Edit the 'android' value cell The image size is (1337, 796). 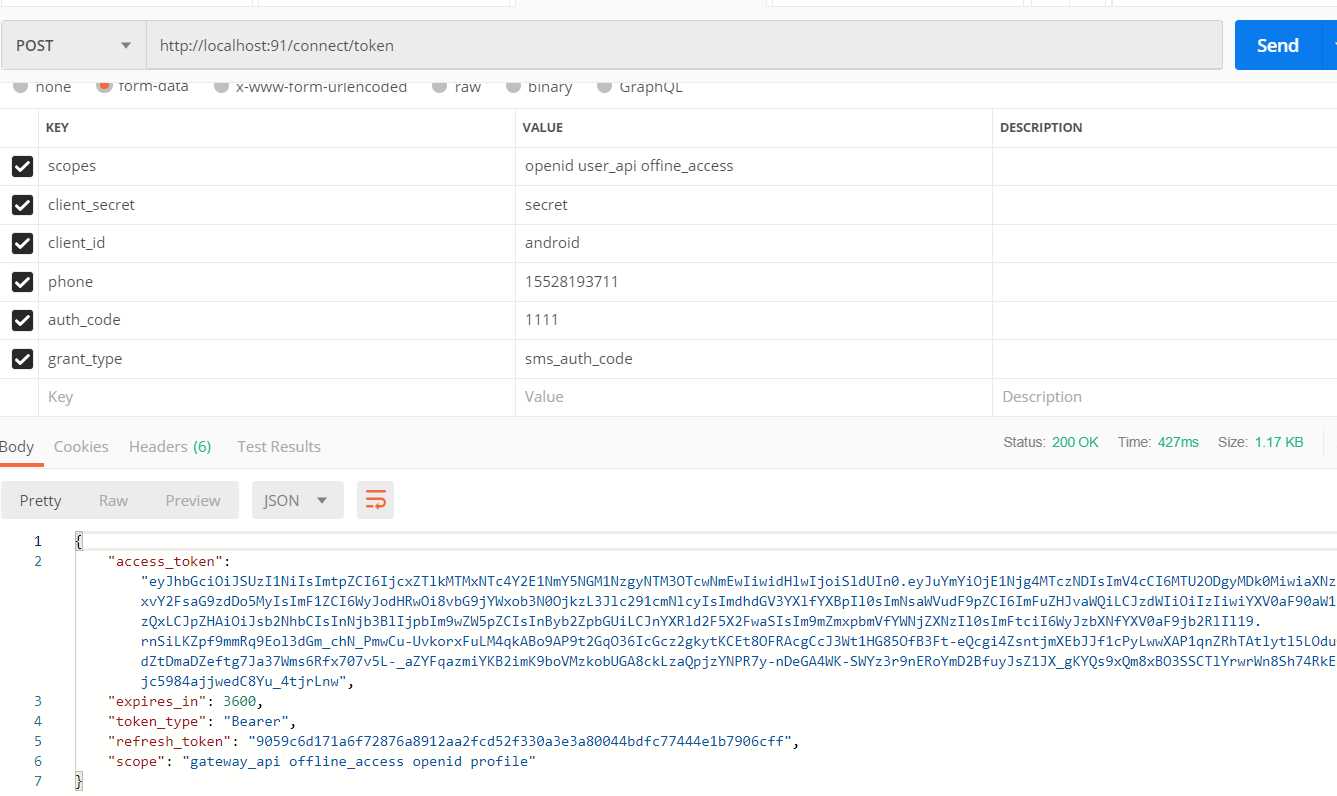pyautogui.click(x=754, y=243)
